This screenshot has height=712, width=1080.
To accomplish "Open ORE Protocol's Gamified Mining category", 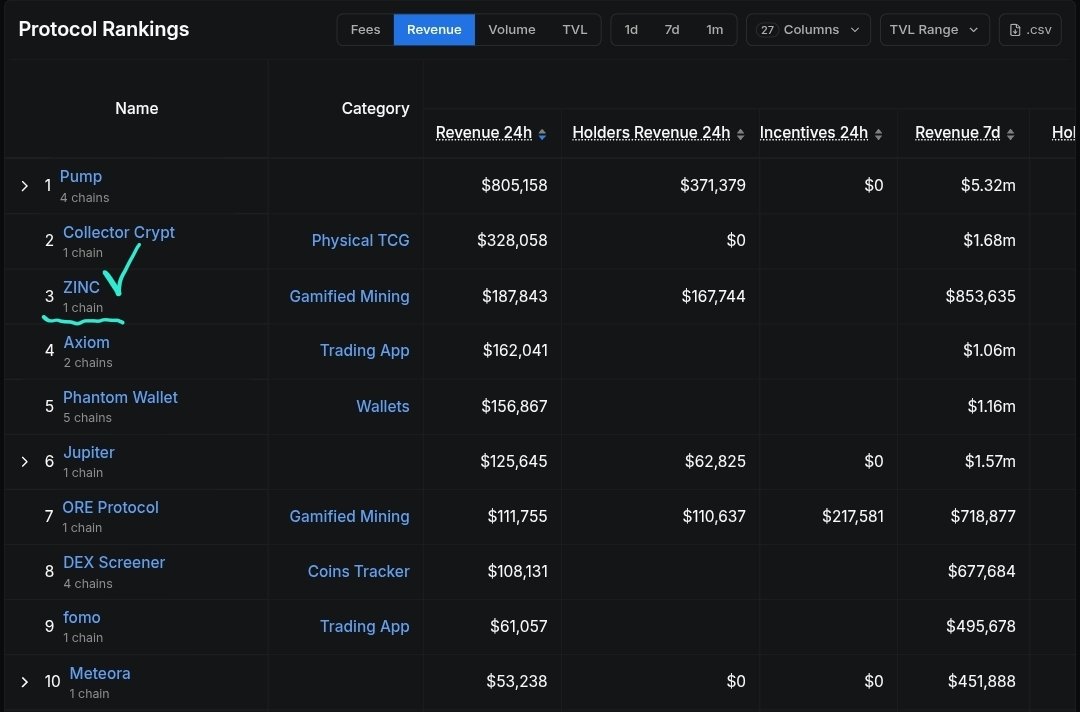I will (349, 516).
